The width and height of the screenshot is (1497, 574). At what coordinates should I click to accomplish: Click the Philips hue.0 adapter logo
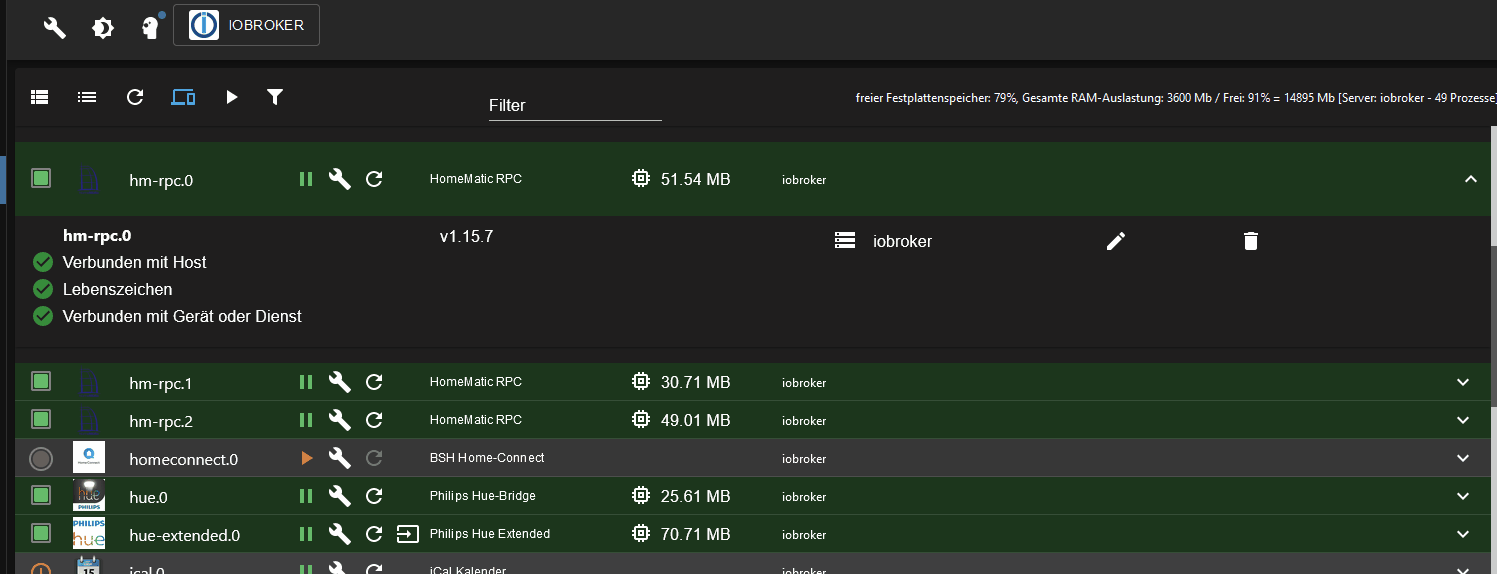tap(89, 496)
